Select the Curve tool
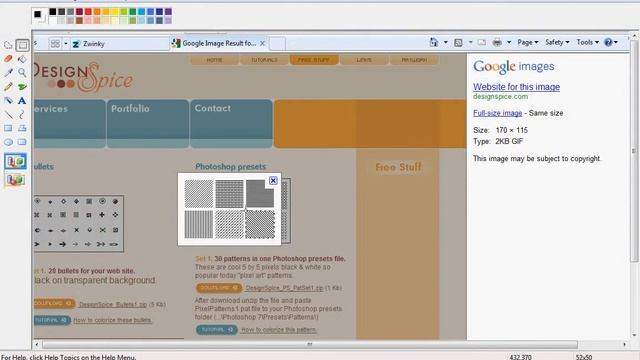This screenshot has width=640, height=360. tap(22, 115)
